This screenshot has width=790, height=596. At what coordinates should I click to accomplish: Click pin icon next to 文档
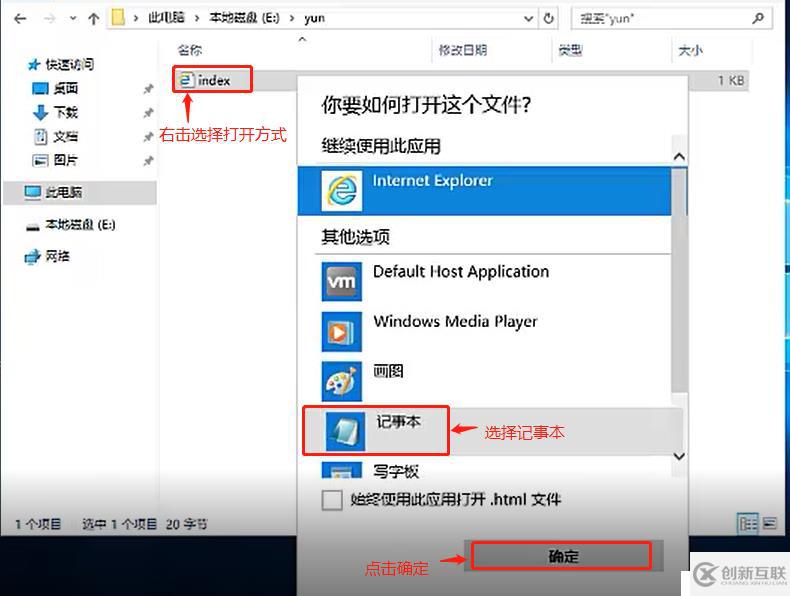(x=148, y=137)
